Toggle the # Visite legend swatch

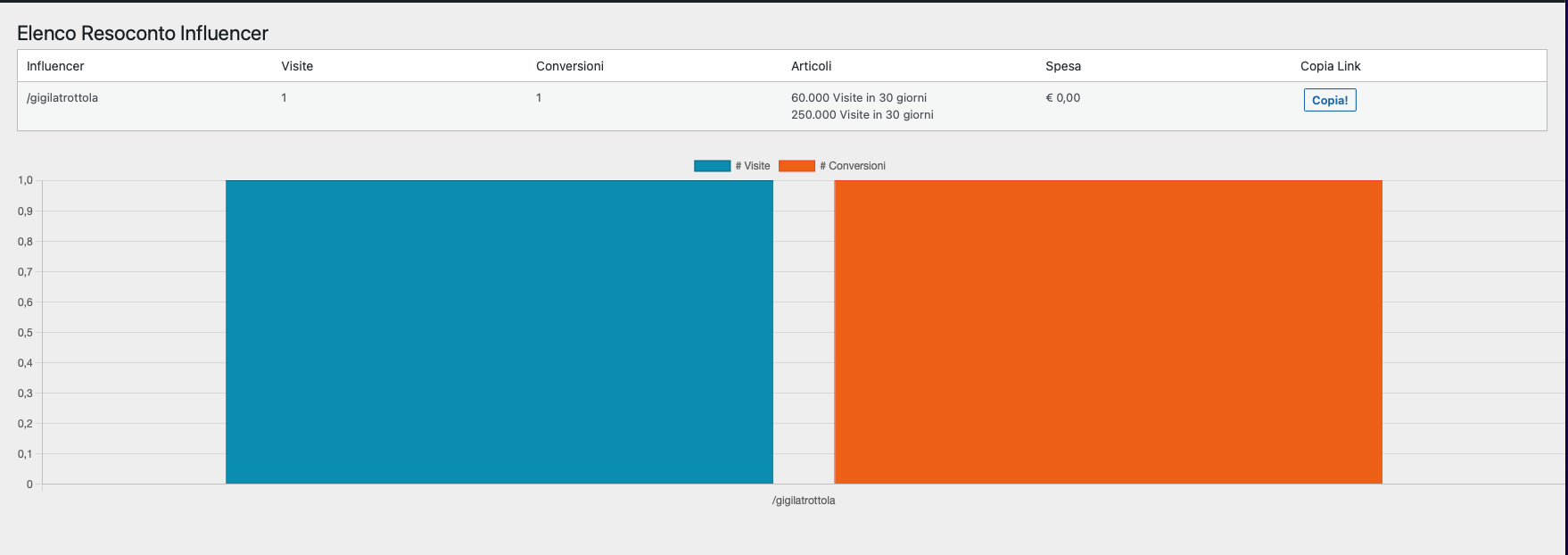[x=712, y=166]
